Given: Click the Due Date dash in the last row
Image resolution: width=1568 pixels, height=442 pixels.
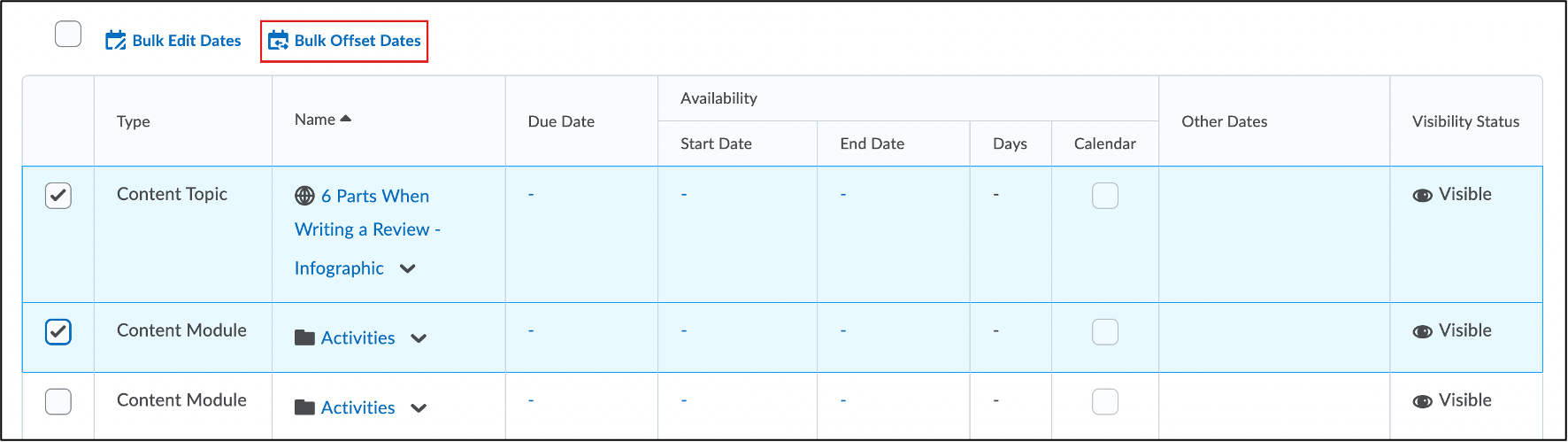Looking at the screenshot, I should (531, 400).
